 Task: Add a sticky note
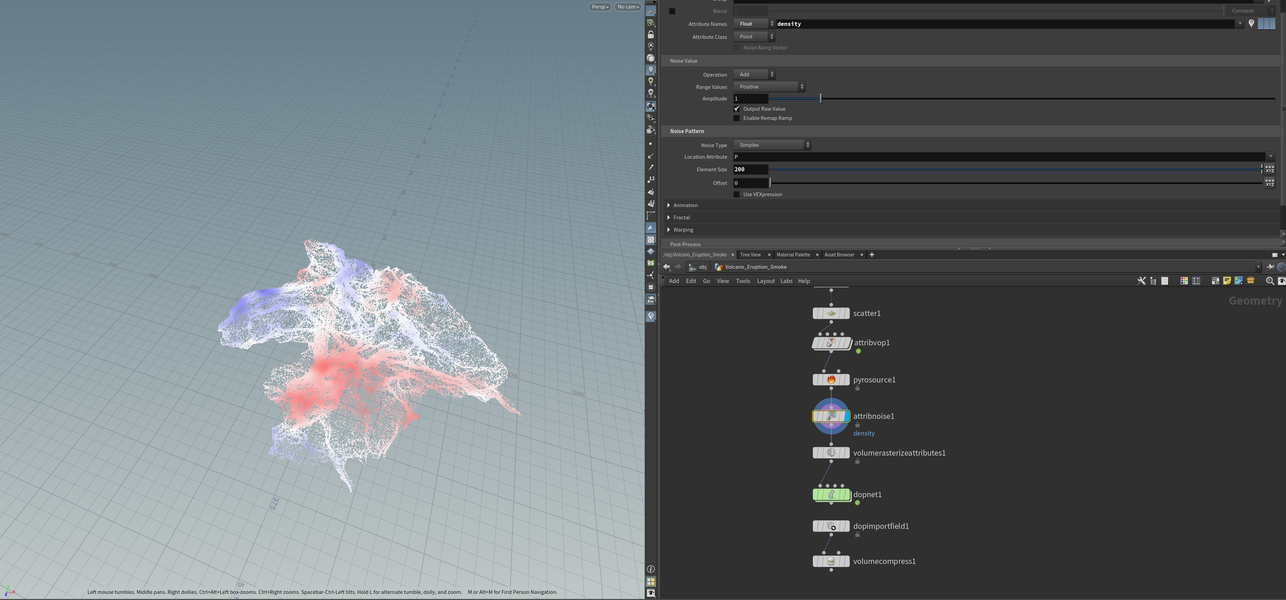pyautogui.click(x=1227, y=281)
